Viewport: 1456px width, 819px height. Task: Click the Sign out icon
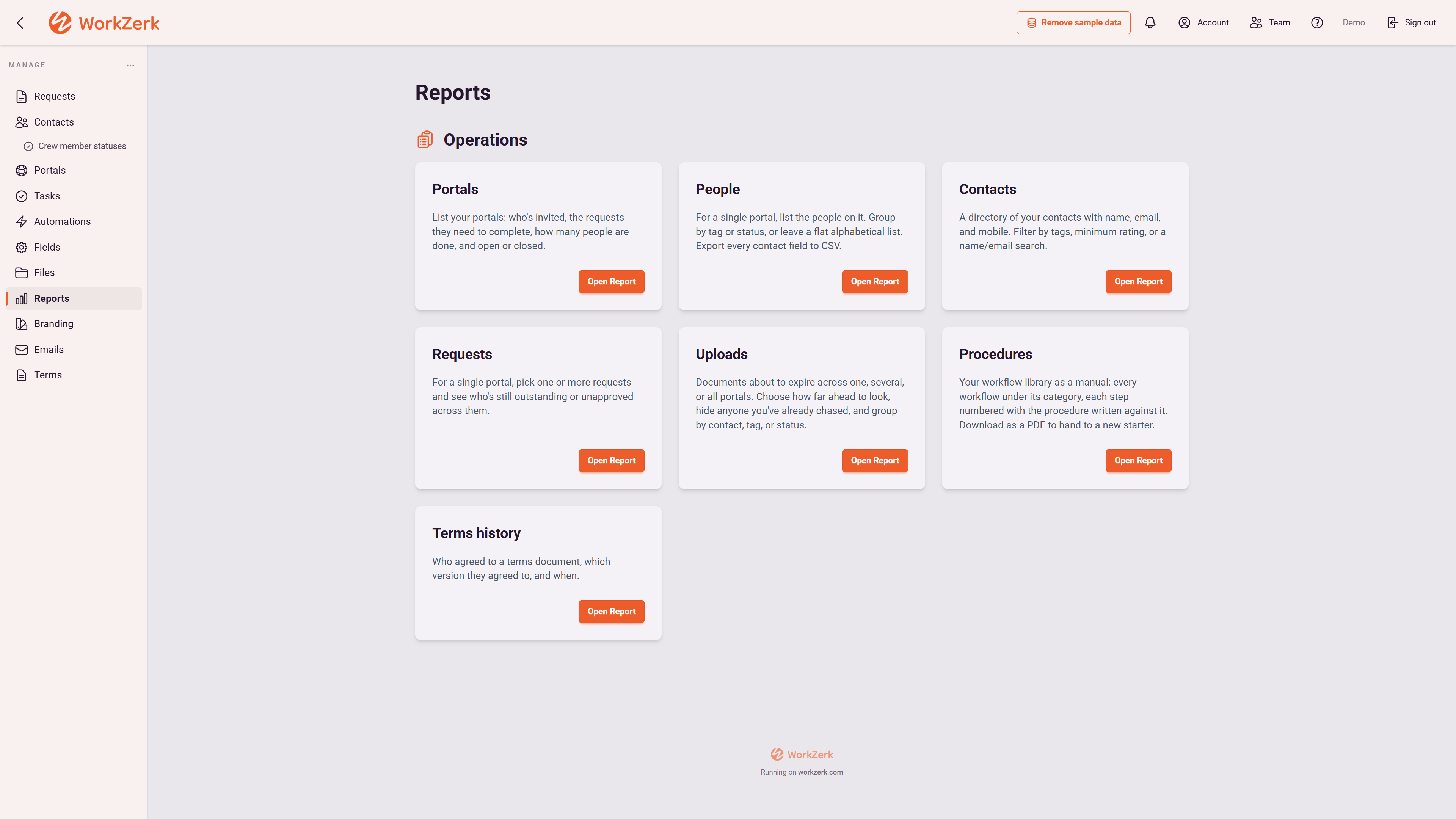pyautogui.click(x=1392, y=23)
